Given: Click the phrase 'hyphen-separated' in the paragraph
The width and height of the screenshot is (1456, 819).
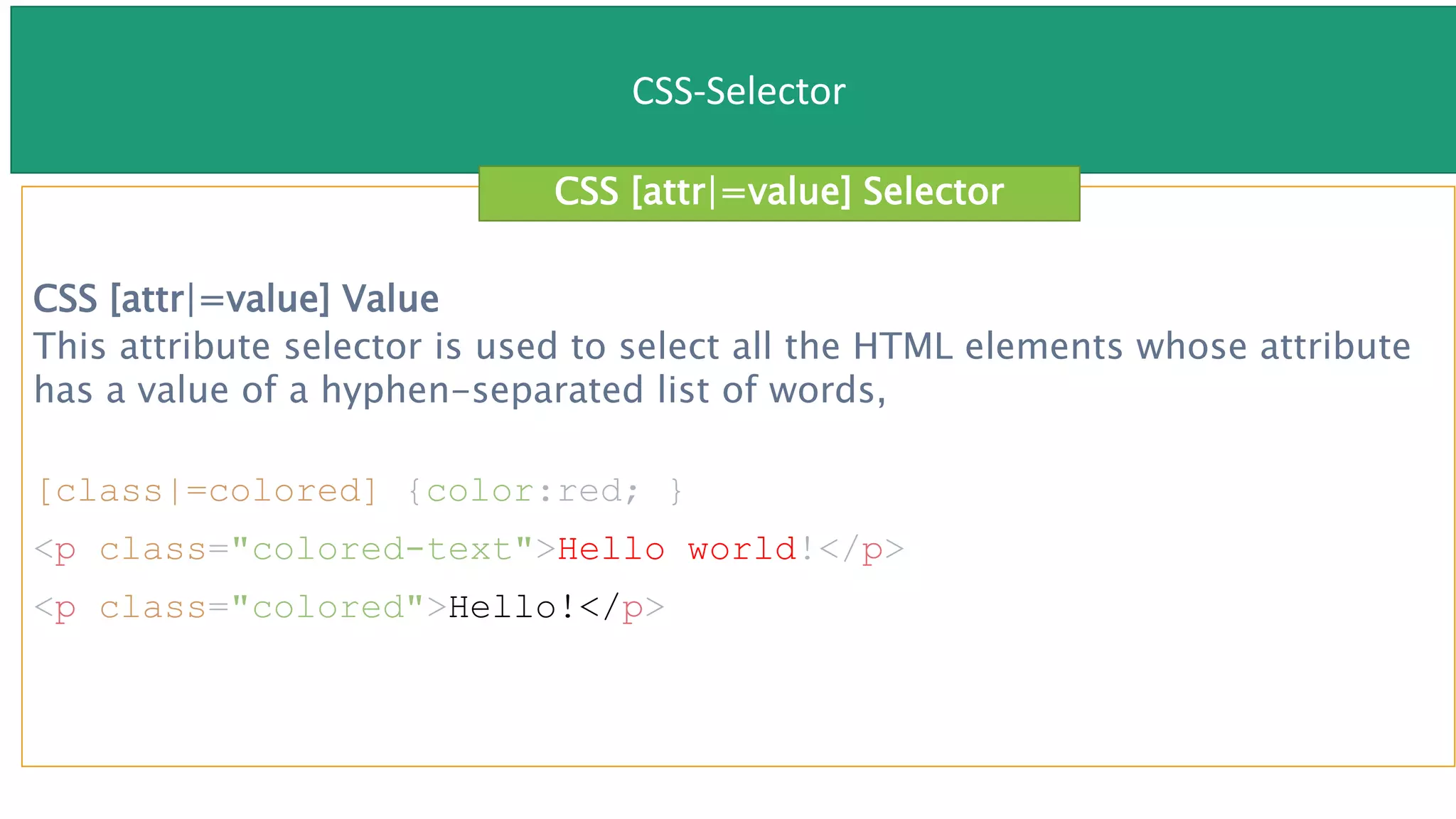Looking at the screenshot, I should 481,390.
